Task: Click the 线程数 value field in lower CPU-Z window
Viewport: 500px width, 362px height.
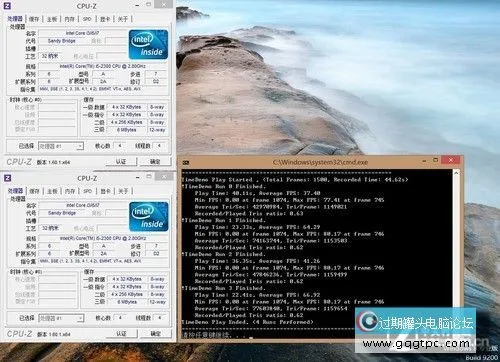Action: [x=160, y=318]
